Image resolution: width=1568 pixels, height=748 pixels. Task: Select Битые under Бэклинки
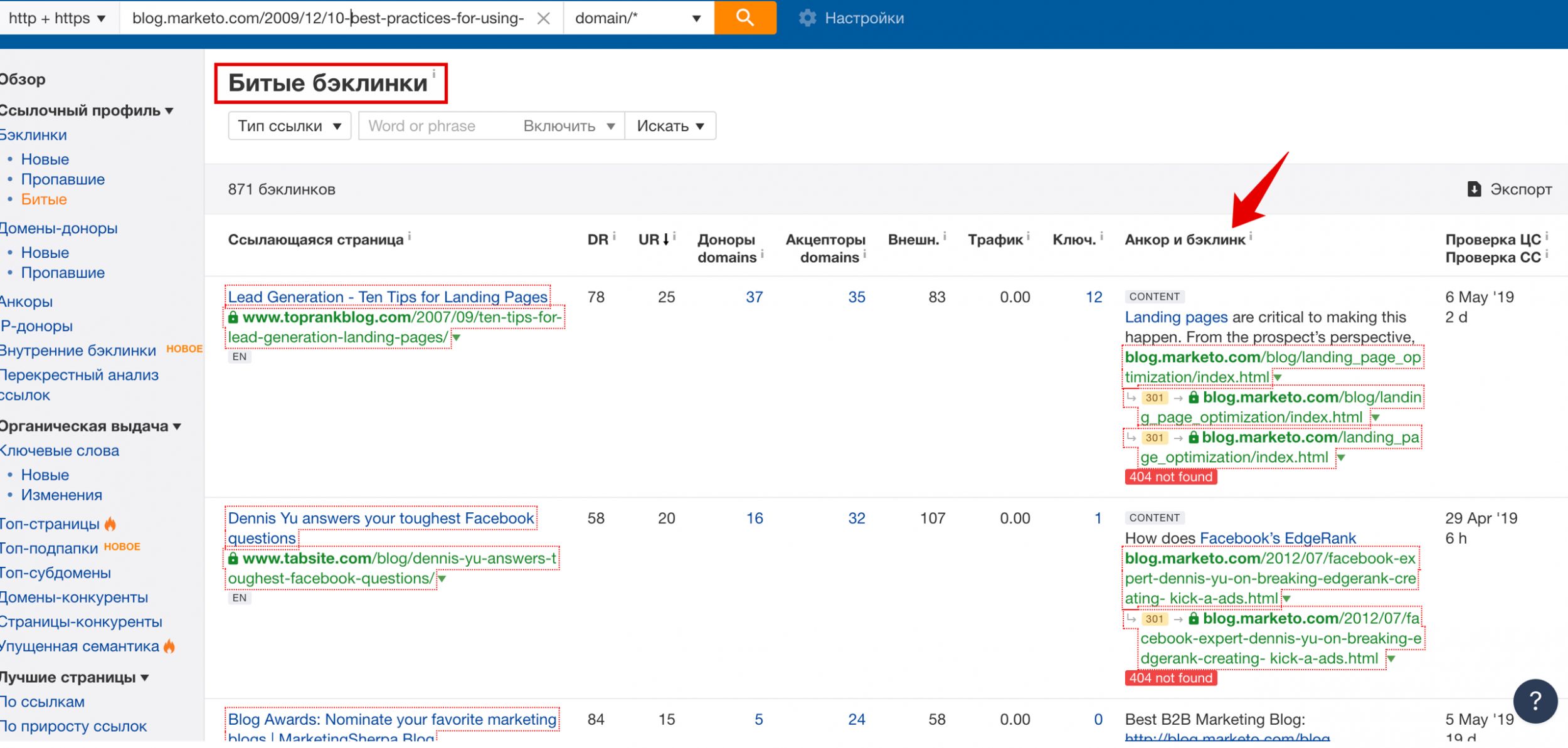[44, 199]
